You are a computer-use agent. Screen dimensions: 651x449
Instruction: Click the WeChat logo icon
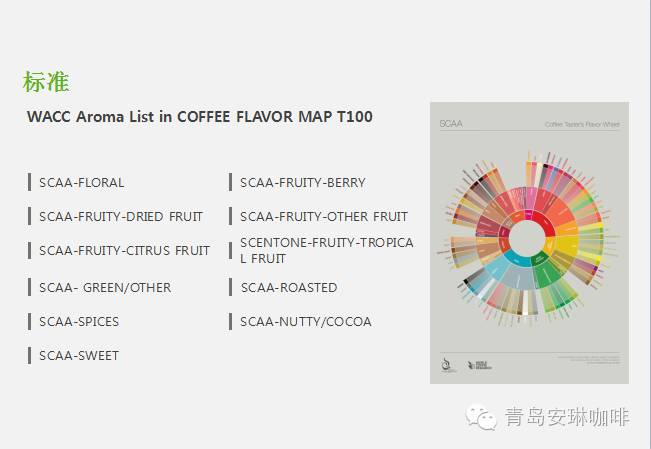pyautogui.click(x=481, y=417)
